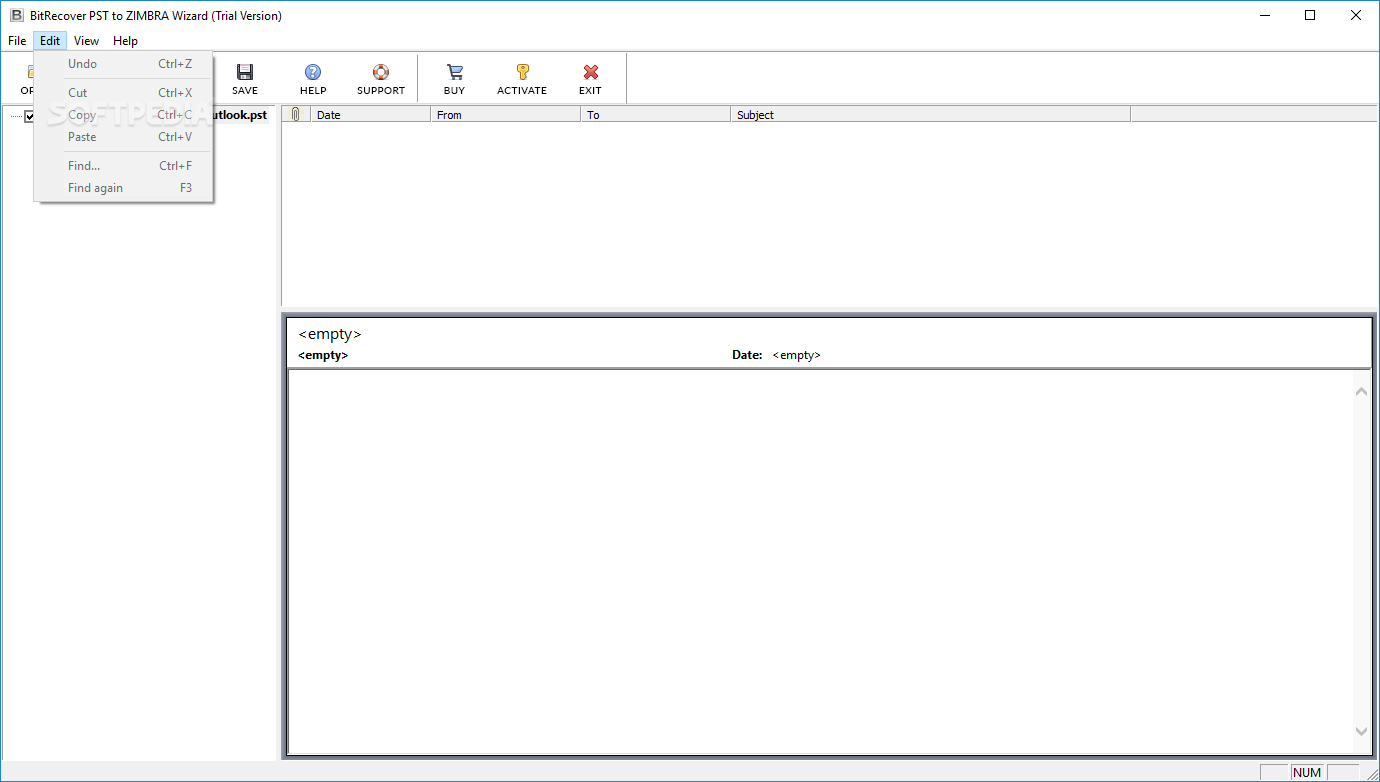Click the <empty> value beside the Date: label
This screenshot has width=1380, height=782.
click(x=796, y=355)
